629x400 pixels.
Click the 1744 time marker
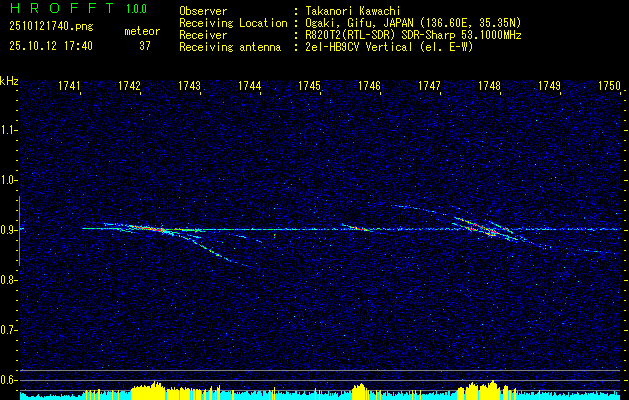click(250, 86)
